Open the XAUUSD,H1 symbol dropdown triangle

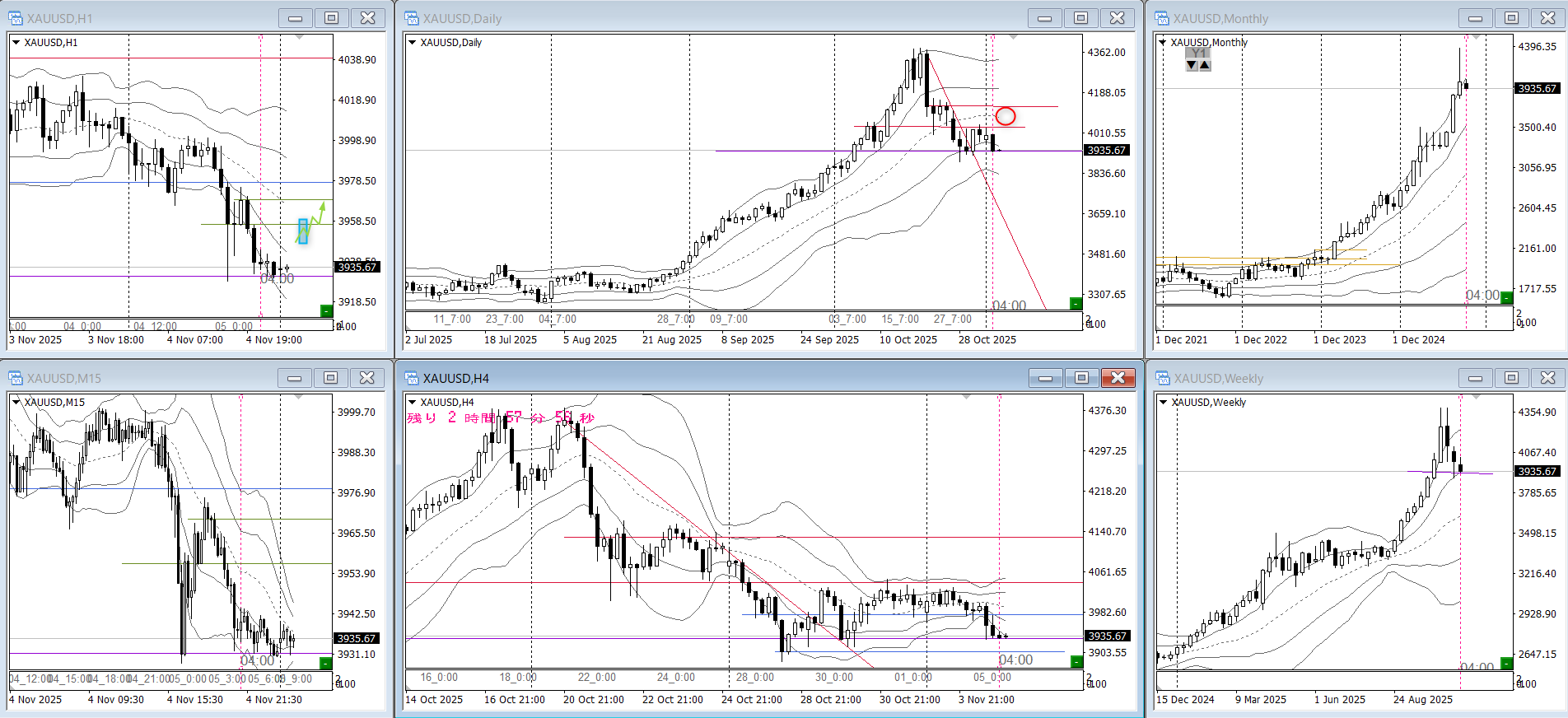click(x=16, y=43)
